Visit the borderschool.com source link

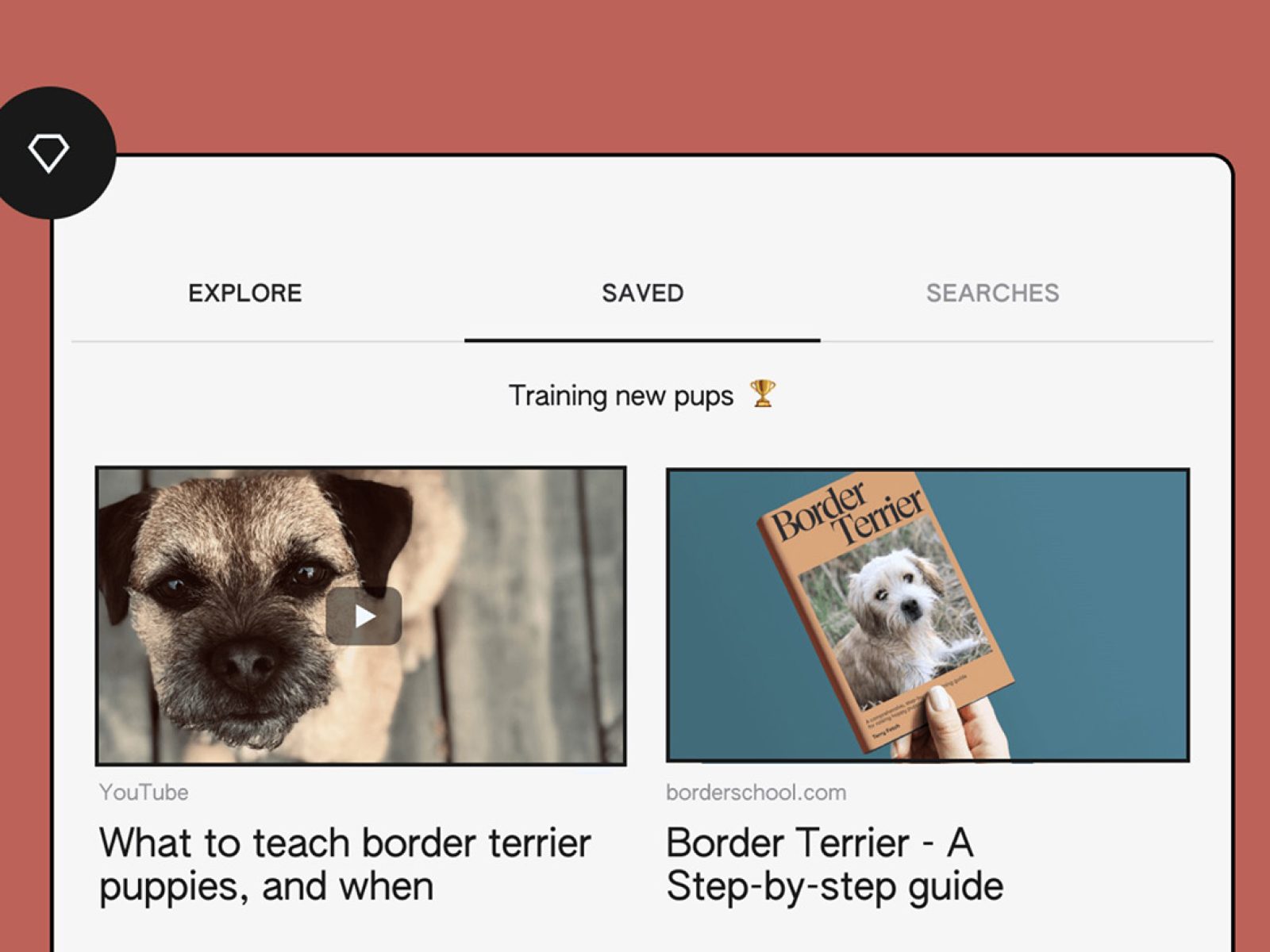point(756,792)
